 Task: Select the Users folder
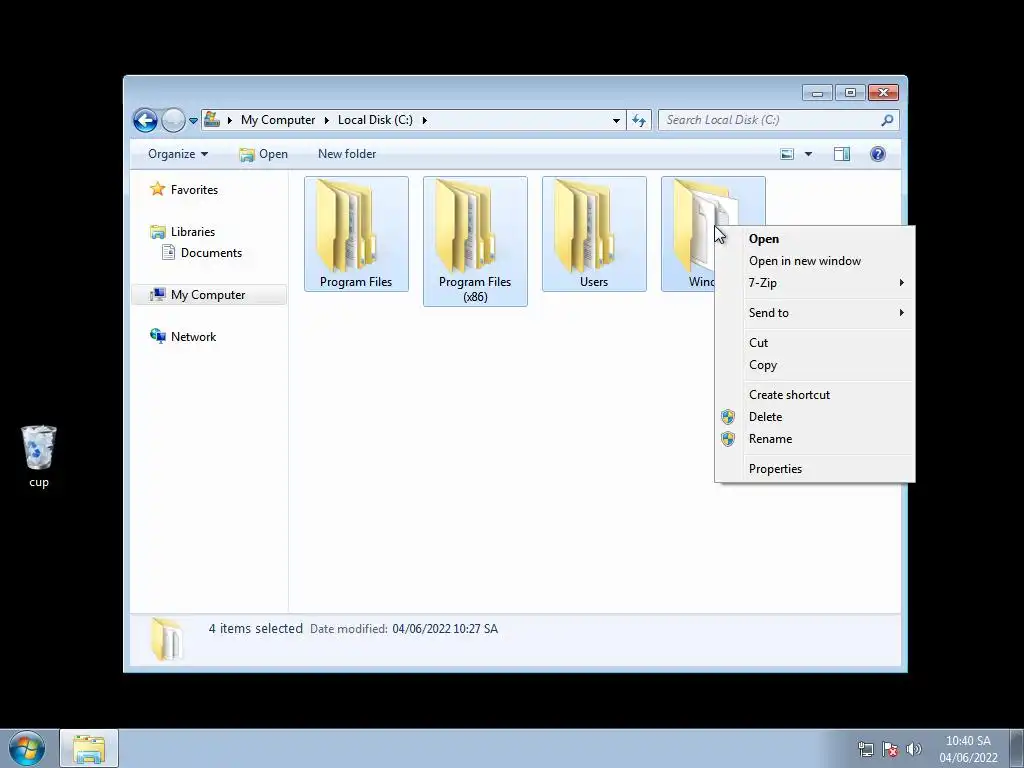tap(594, 234)
